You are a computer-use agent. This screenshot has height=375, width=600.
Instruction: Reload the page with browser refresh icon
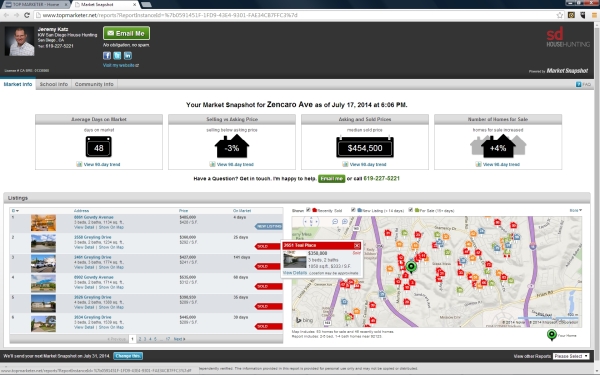[x=26, y=15]
